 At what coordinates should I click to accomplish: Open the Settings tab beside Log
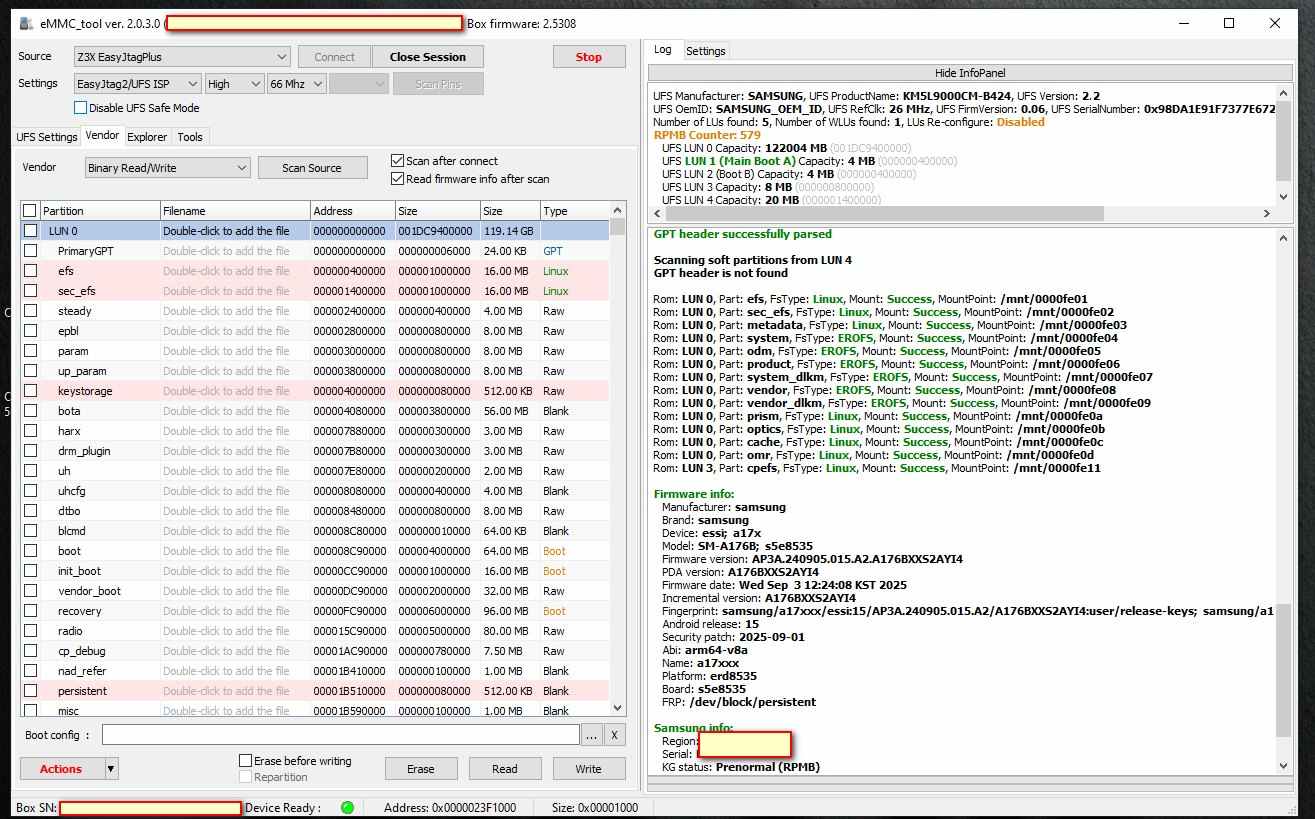coord(706,51)
